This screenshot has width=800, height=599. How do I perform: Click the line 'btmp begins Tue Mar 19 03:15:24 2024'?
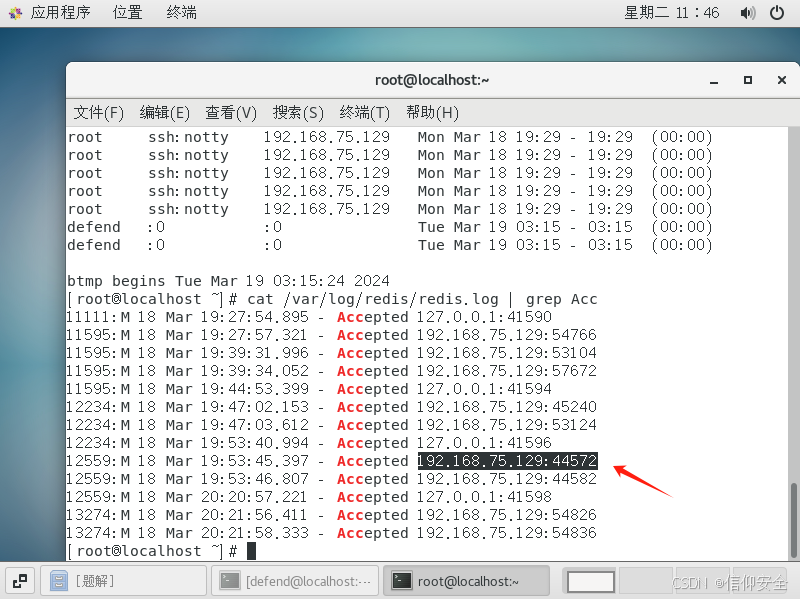coord(229,281)
